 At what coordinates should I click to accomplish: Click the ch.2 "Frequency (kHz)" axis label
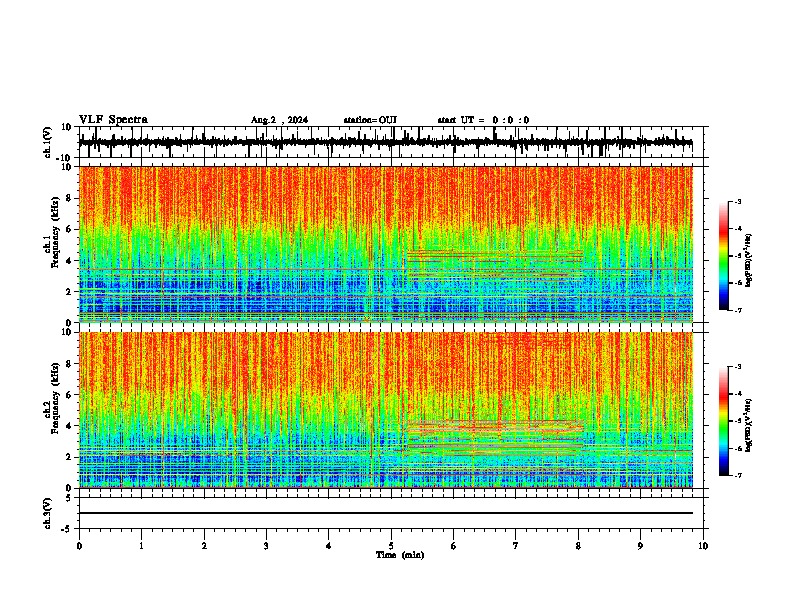click(55, 398)
